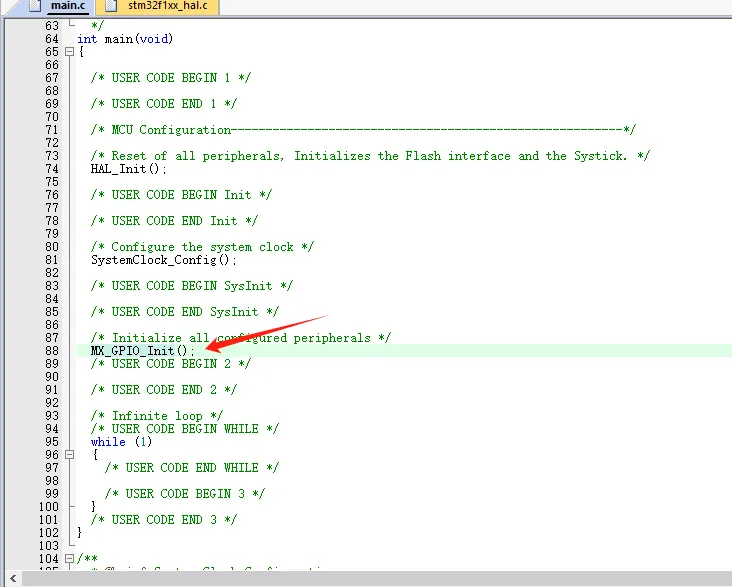Click the file icon on main.c tab
This screenshot has width=732, height=587.
pos(32,7)
